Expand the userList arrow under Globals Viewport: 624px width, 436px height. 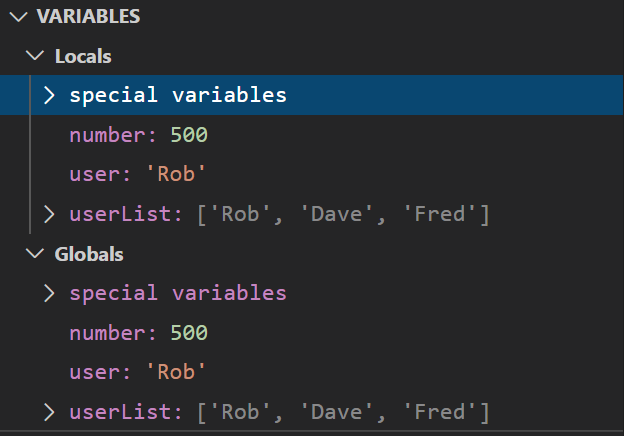pyautogui.click(x=49, y=412)
